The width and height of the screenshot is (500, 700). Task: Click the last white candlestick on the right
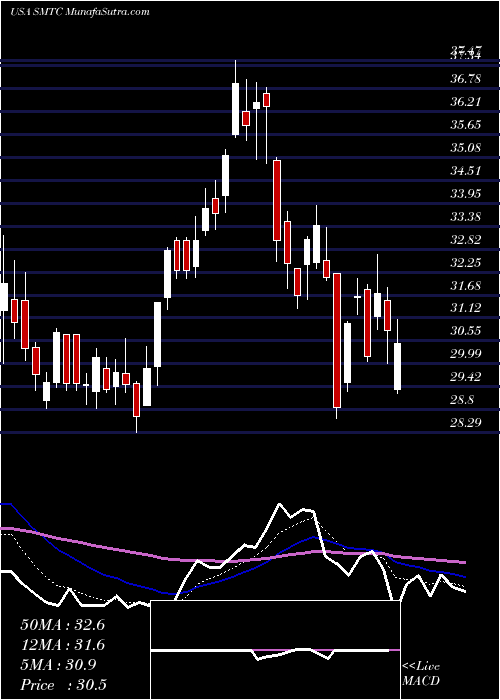pyautogui.click(x=397, y=366)
